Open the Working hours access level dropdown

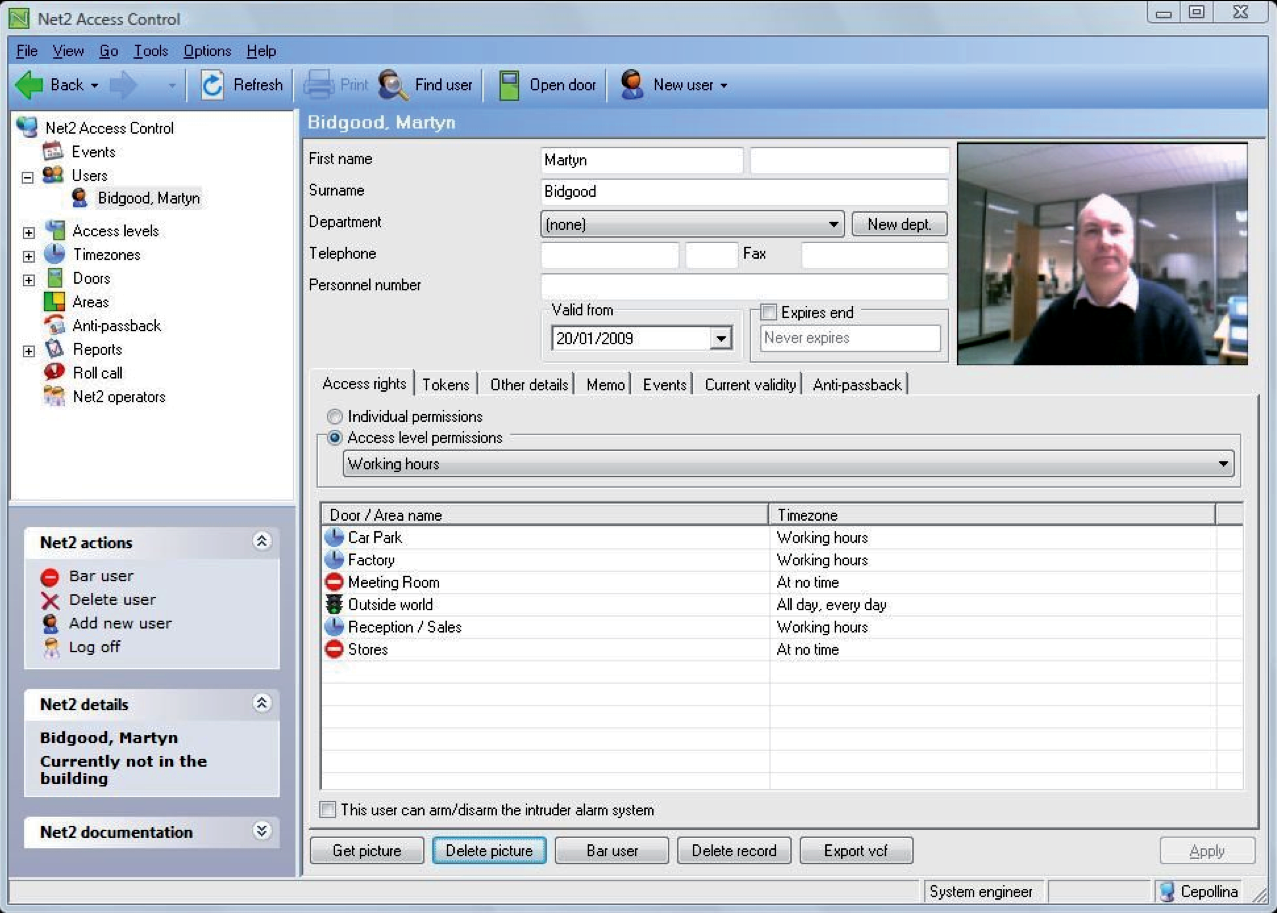pyautogui.click(x=1222, y=463)
